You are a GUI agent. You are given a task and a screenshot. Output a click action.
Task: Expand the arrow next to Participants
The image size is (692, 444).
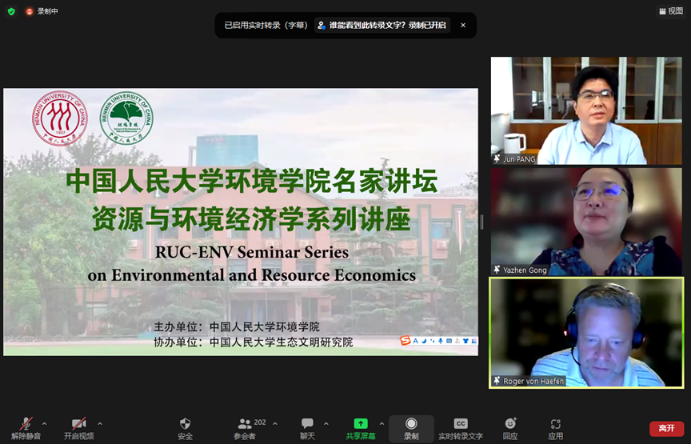pyautogui.click(x=275, y=424)
